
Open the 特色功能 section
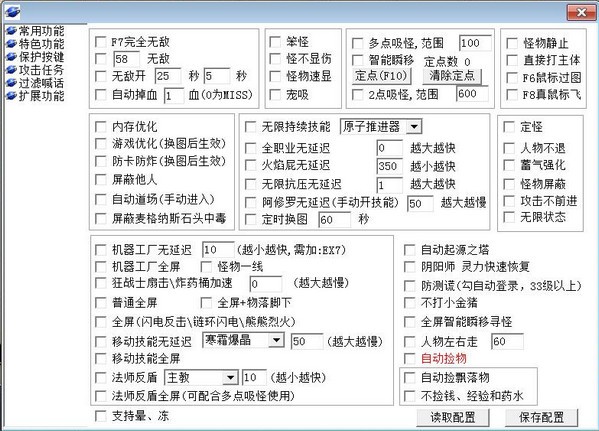click(x=41, y=44)
